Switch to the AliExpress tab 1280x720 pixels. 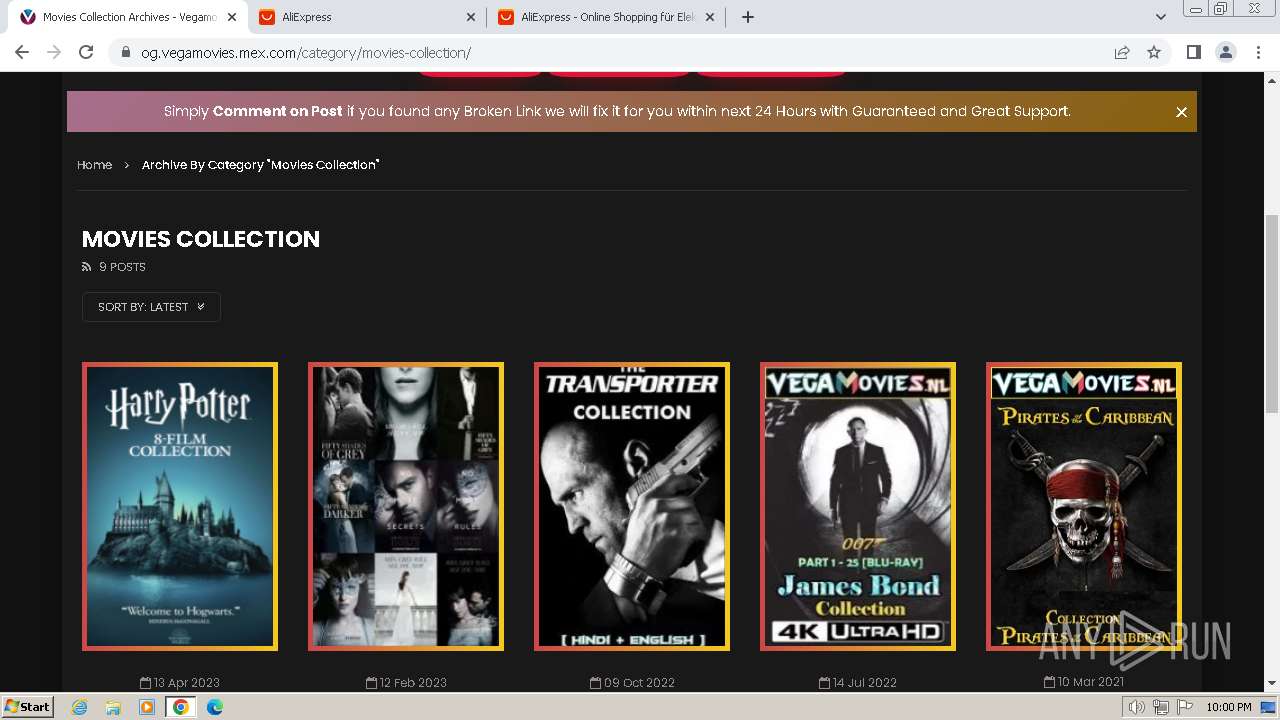(367, 17)
